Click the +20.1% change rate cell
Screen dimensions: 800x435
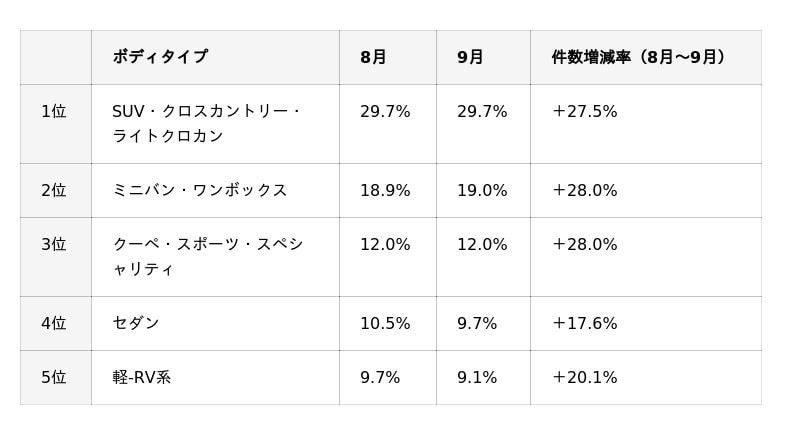click(584, 377)
